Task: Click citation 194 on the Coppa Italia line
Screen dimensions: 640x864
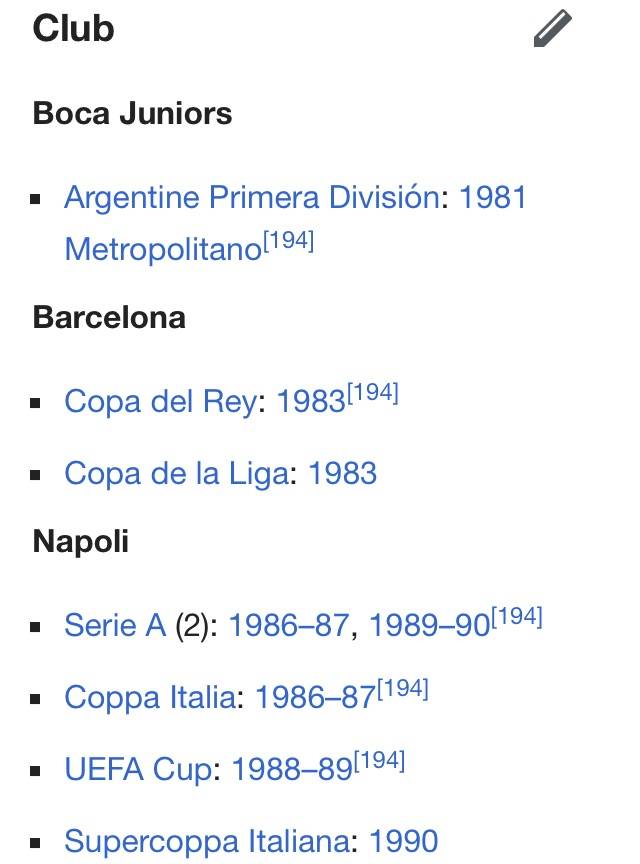Action: tap(403, 690)
